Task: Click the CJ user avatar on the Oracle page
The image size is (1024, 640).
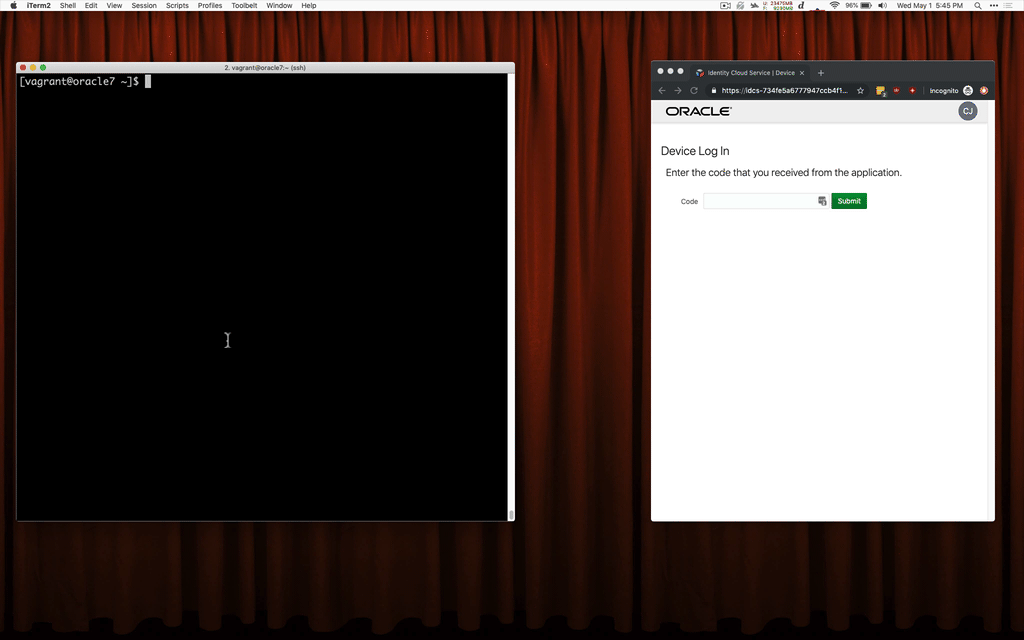Action: click(967, 111)
